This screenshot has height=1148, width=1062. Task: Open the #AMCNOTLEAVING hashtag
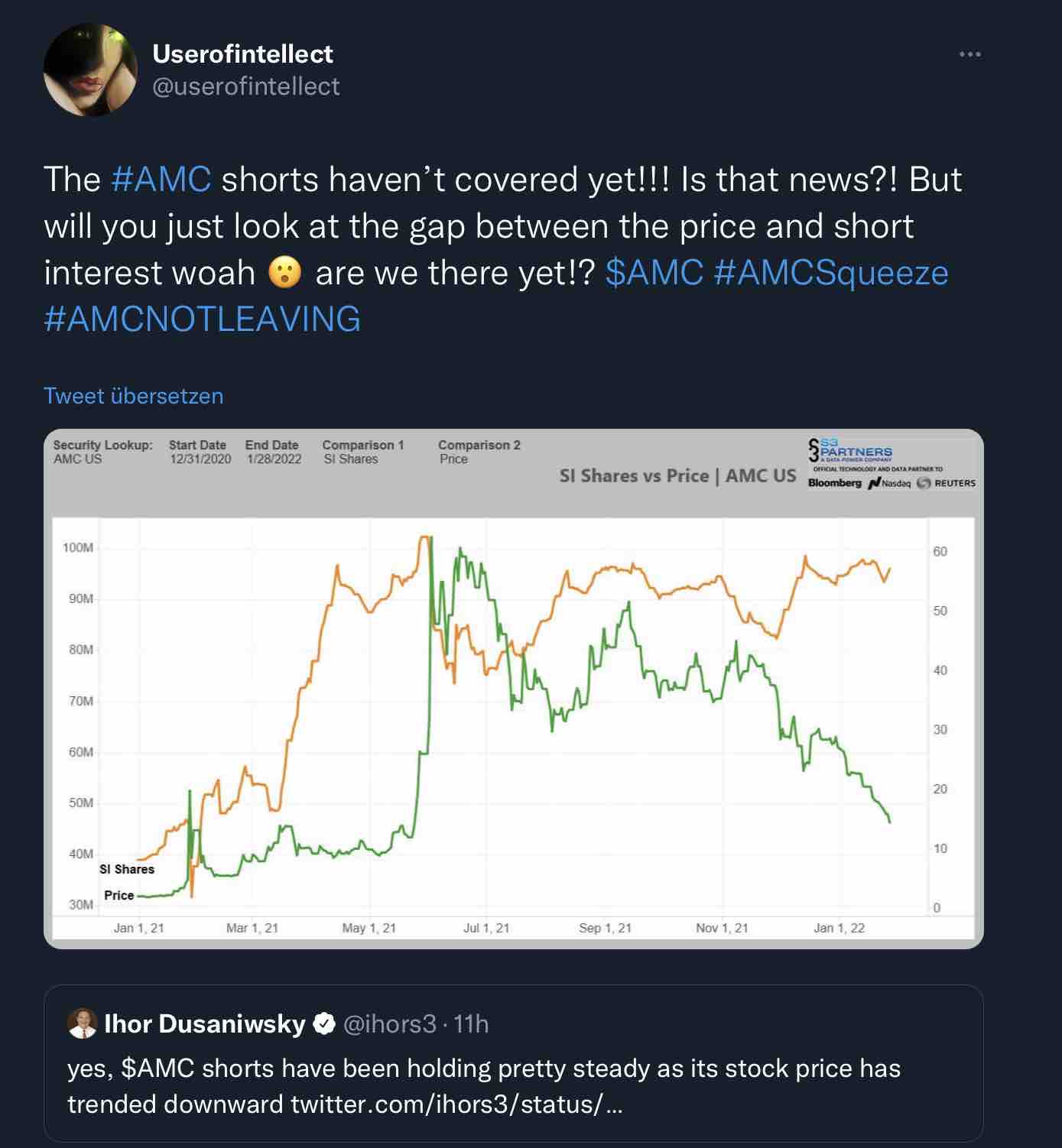203,316
